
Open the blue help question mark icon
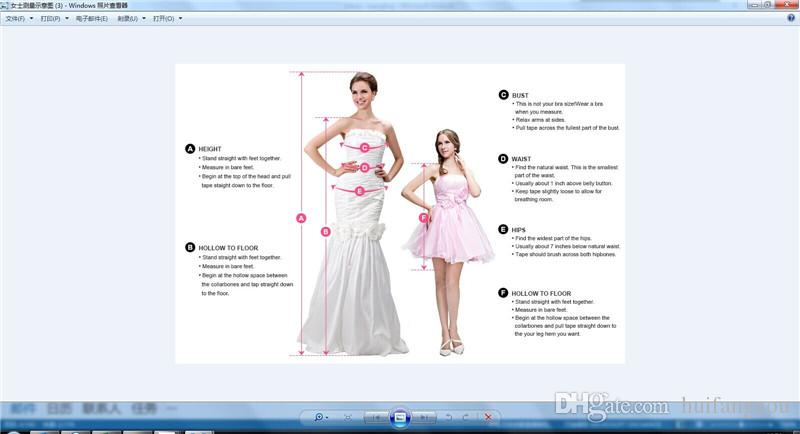click(x=790, y=18)
